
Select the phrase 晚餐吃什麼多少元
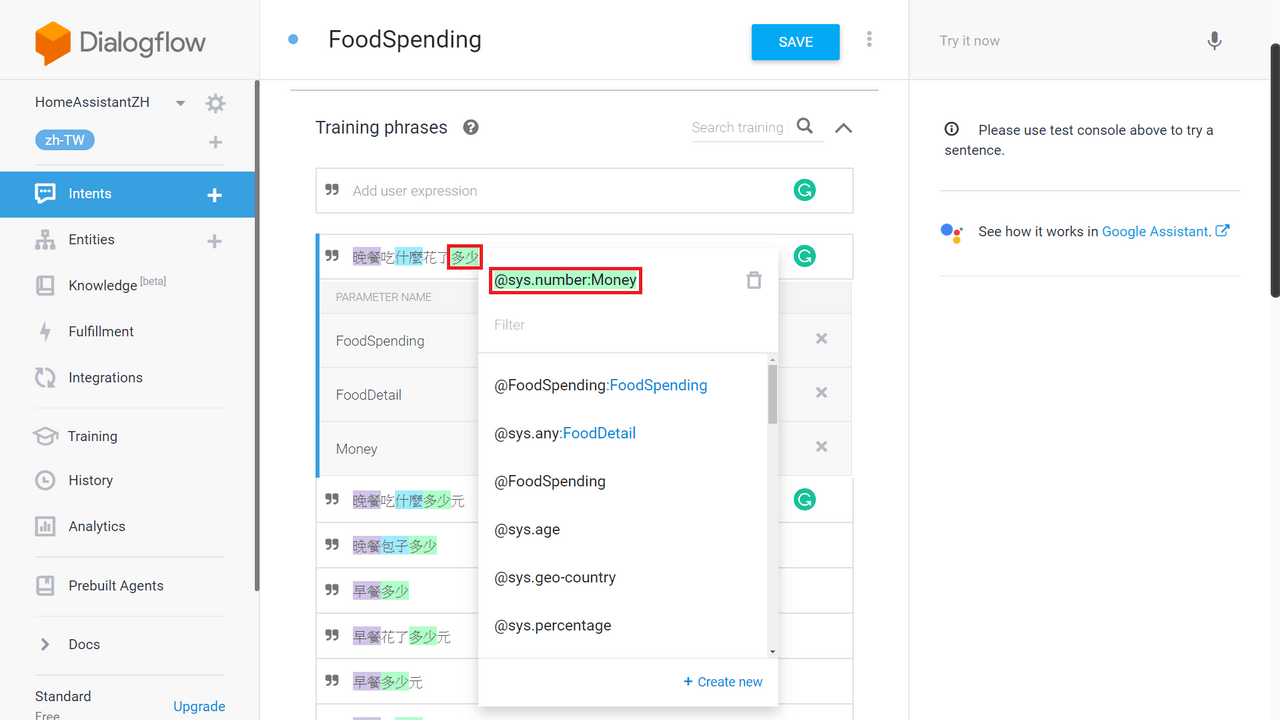tap(408, 500)
